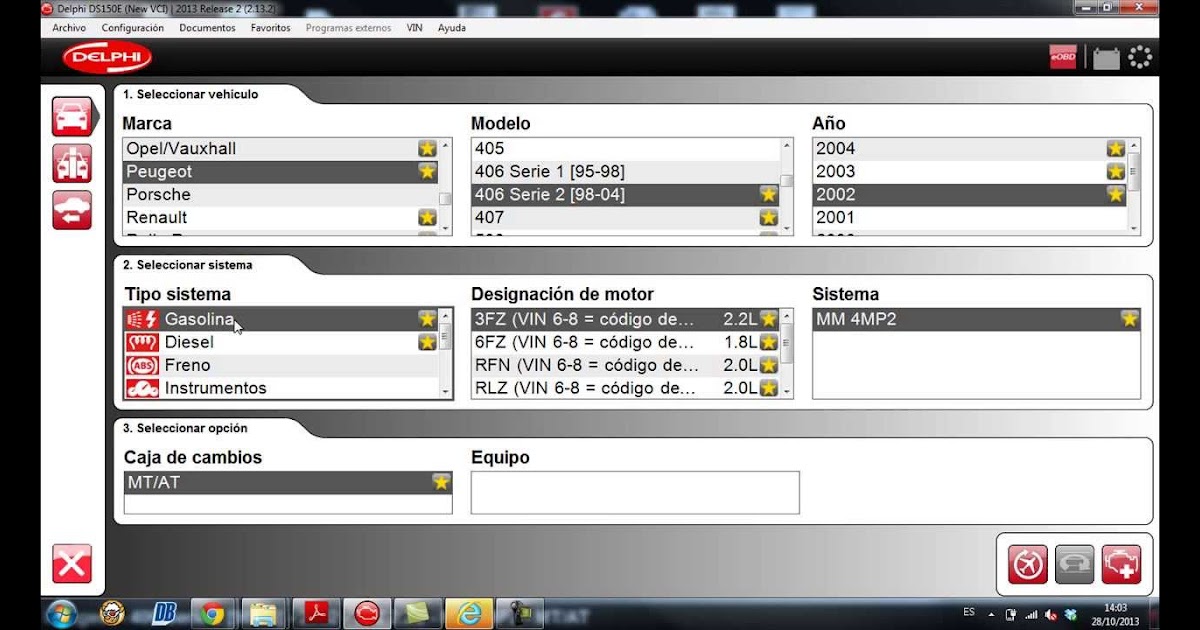
Task: Open Internet Explorer from taskbar
Action: coord(469,613)
